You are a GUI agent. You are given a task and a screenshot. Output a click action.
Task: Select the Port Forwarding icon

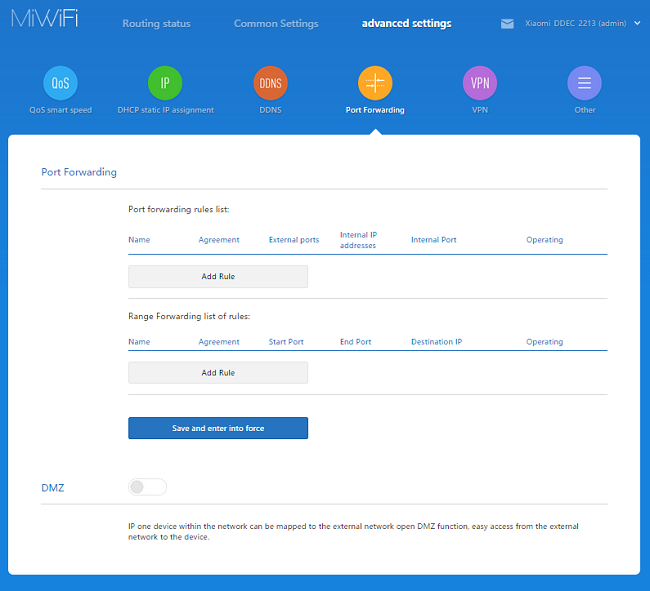[375, 83]
